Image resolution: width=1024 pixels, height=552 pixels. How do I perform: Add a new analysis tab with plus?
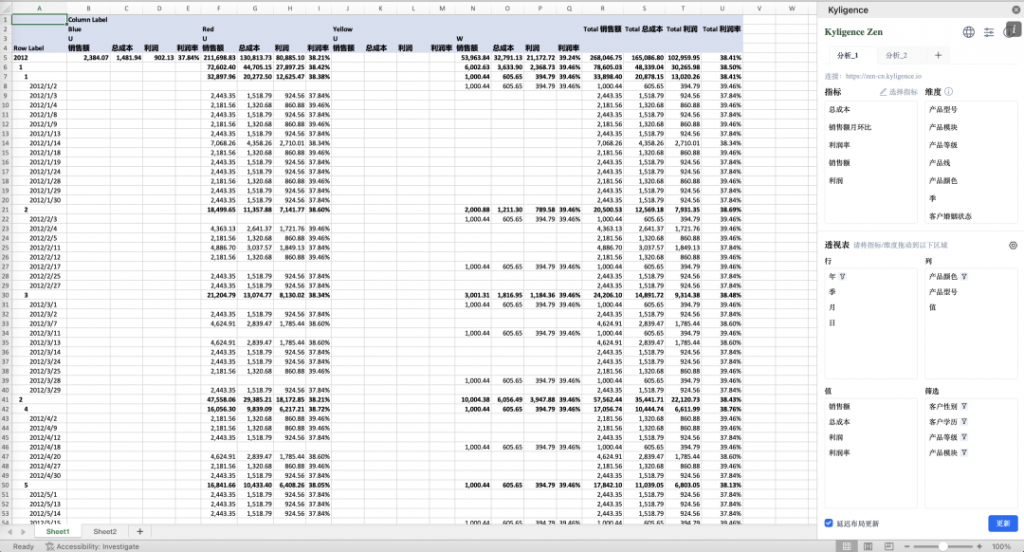click(x=938, y=56)
